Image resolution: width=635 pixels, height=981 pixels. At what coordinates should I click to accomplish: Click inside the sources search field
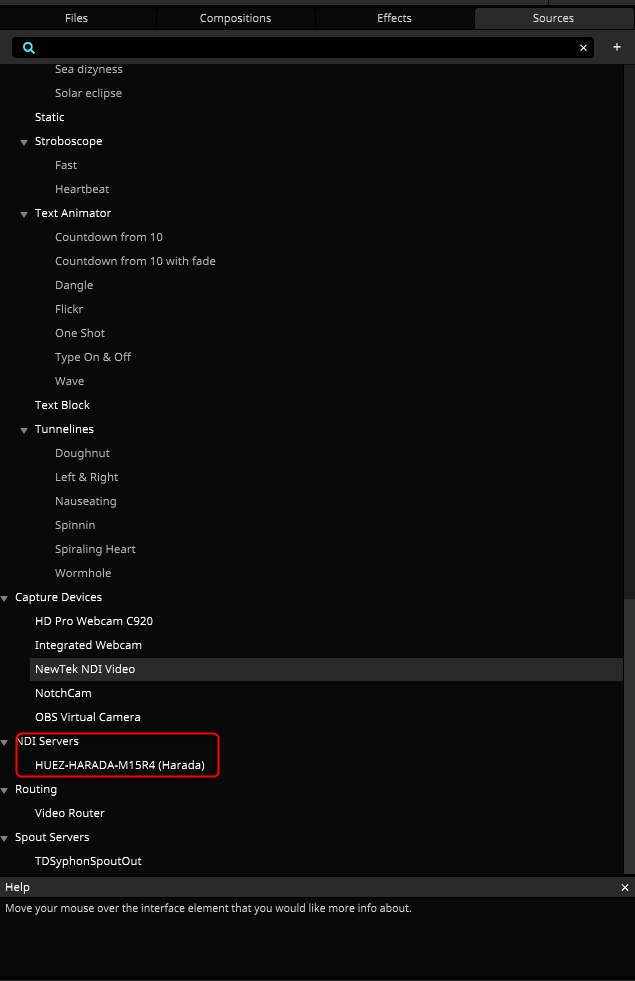[x=300, y=47]
